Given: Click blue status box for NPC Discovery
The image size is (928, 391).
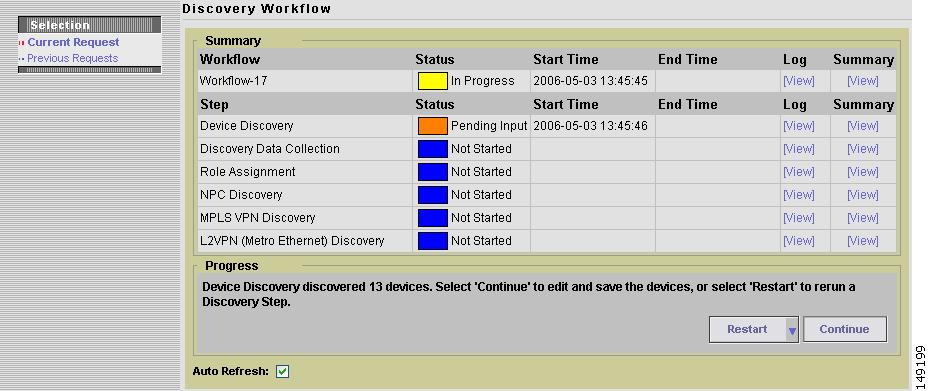Looking at the screenshot, I should click(x=433, y=195).
